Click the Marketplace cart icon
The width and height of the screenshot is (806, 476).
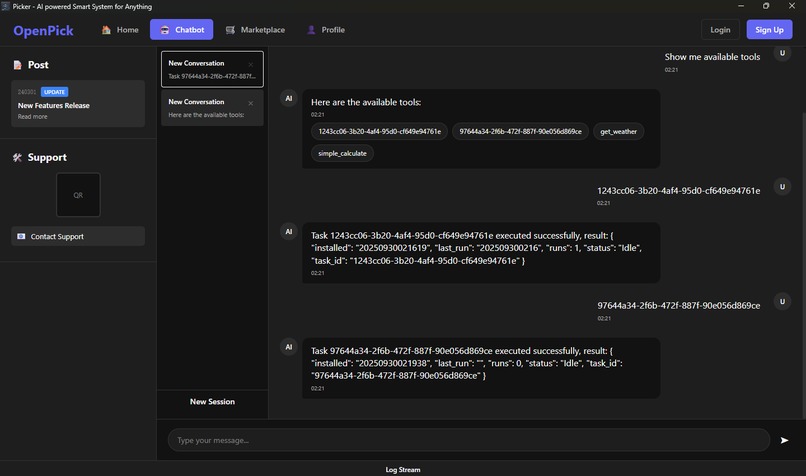(230, 30)
